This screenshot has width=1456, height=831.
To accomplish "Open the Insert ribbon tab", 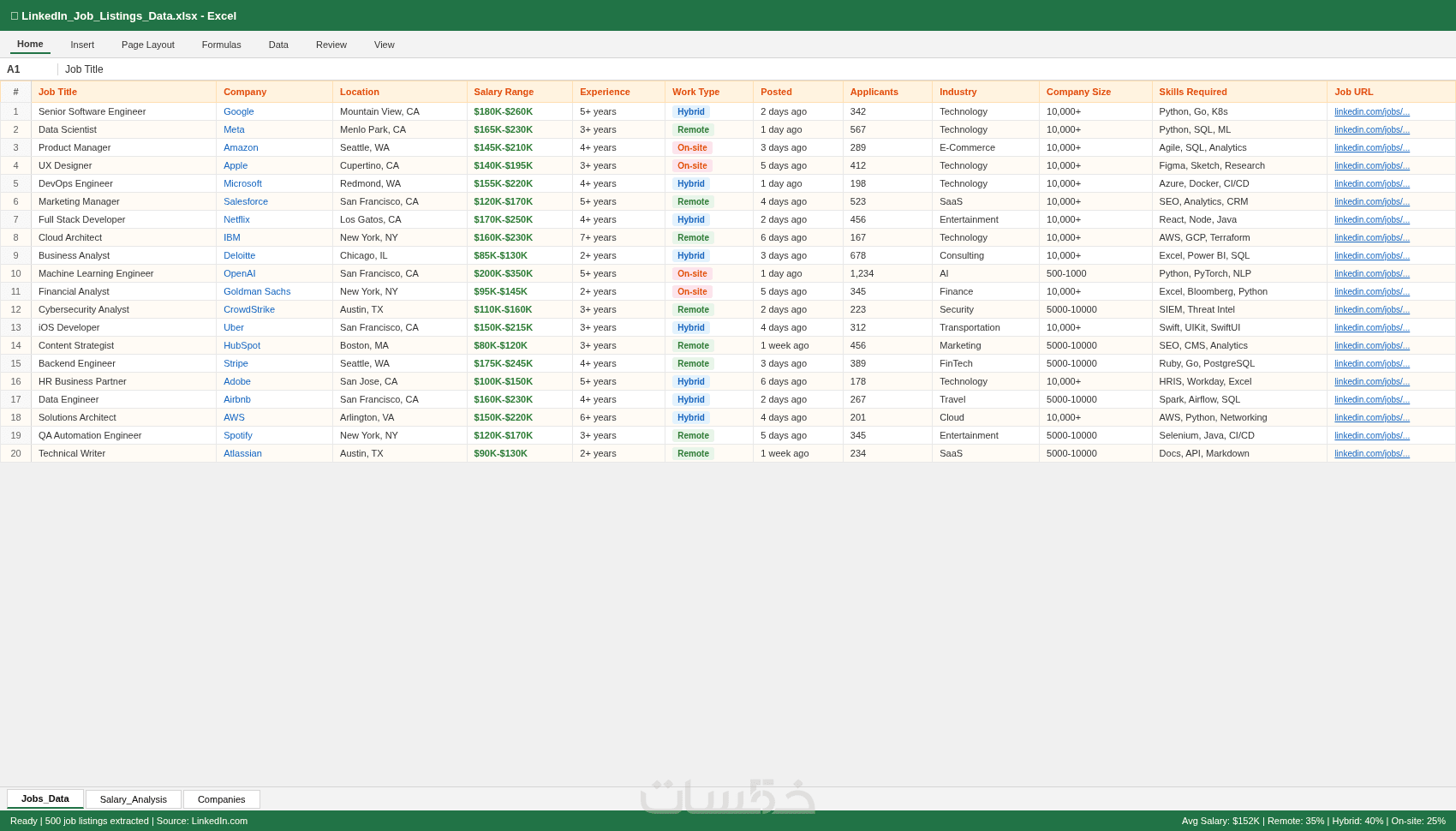I will click(82, 45).
